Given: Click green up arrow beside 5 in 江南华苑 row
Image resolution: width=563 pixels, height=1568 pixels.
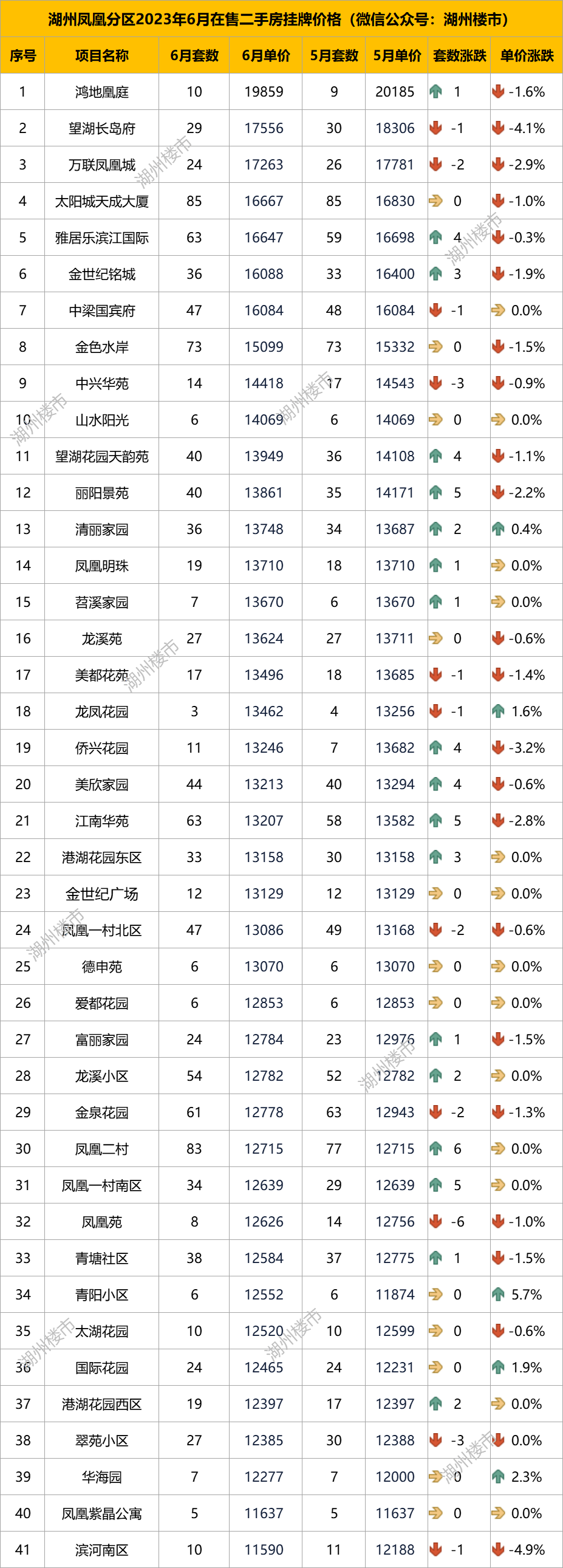Looking at the screenshot, I should point(435,821).
